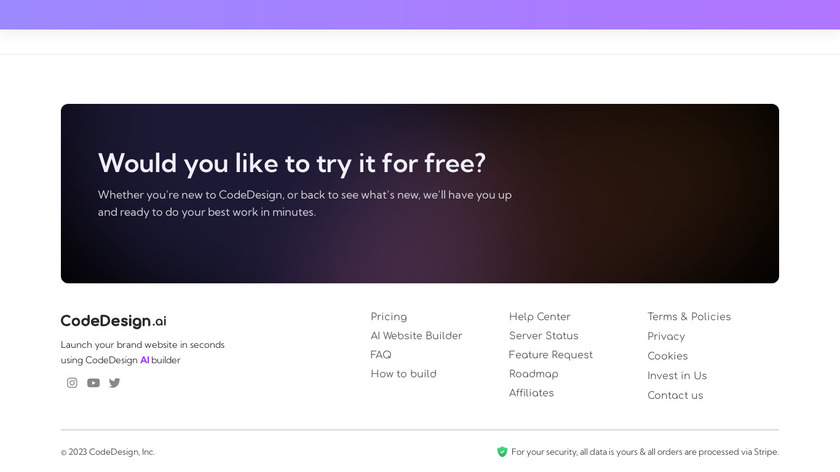The image size is (840, 472).
Task: Go to AI Website Builder page
Action: (416, 336)
